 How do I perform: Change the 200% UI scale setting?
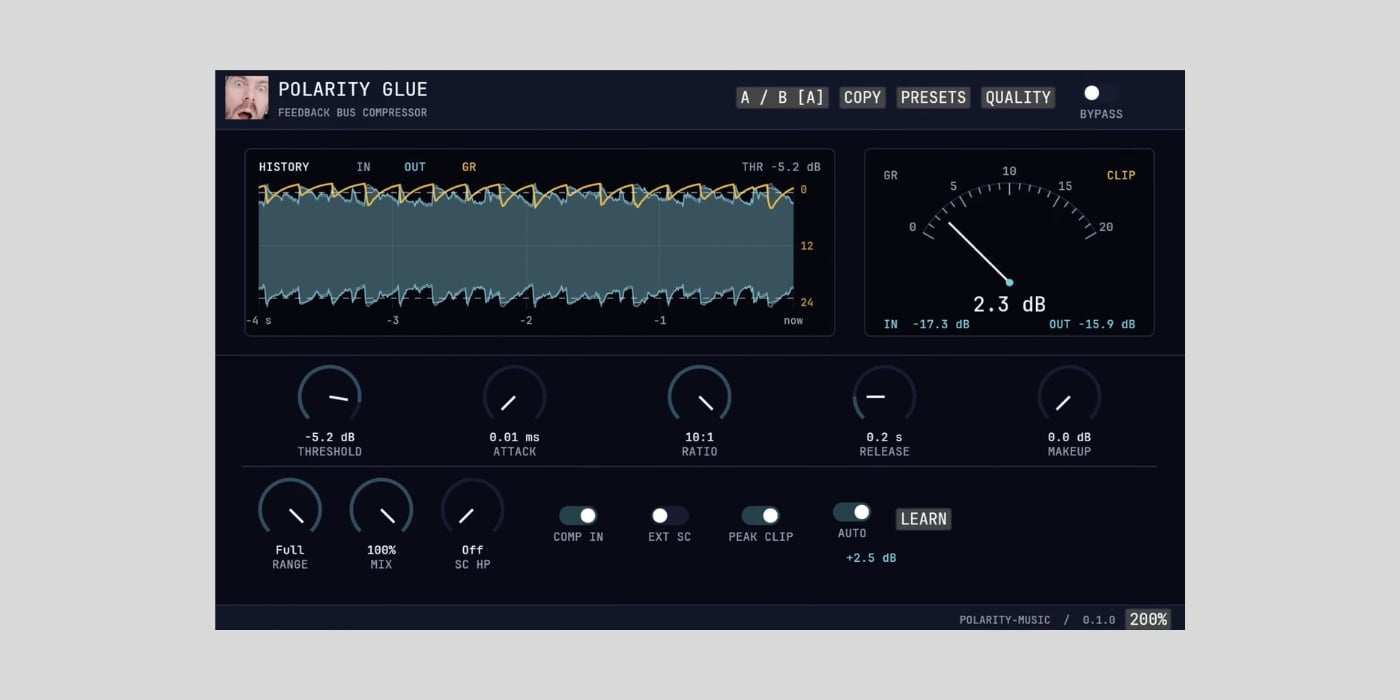coord(1148,619)
